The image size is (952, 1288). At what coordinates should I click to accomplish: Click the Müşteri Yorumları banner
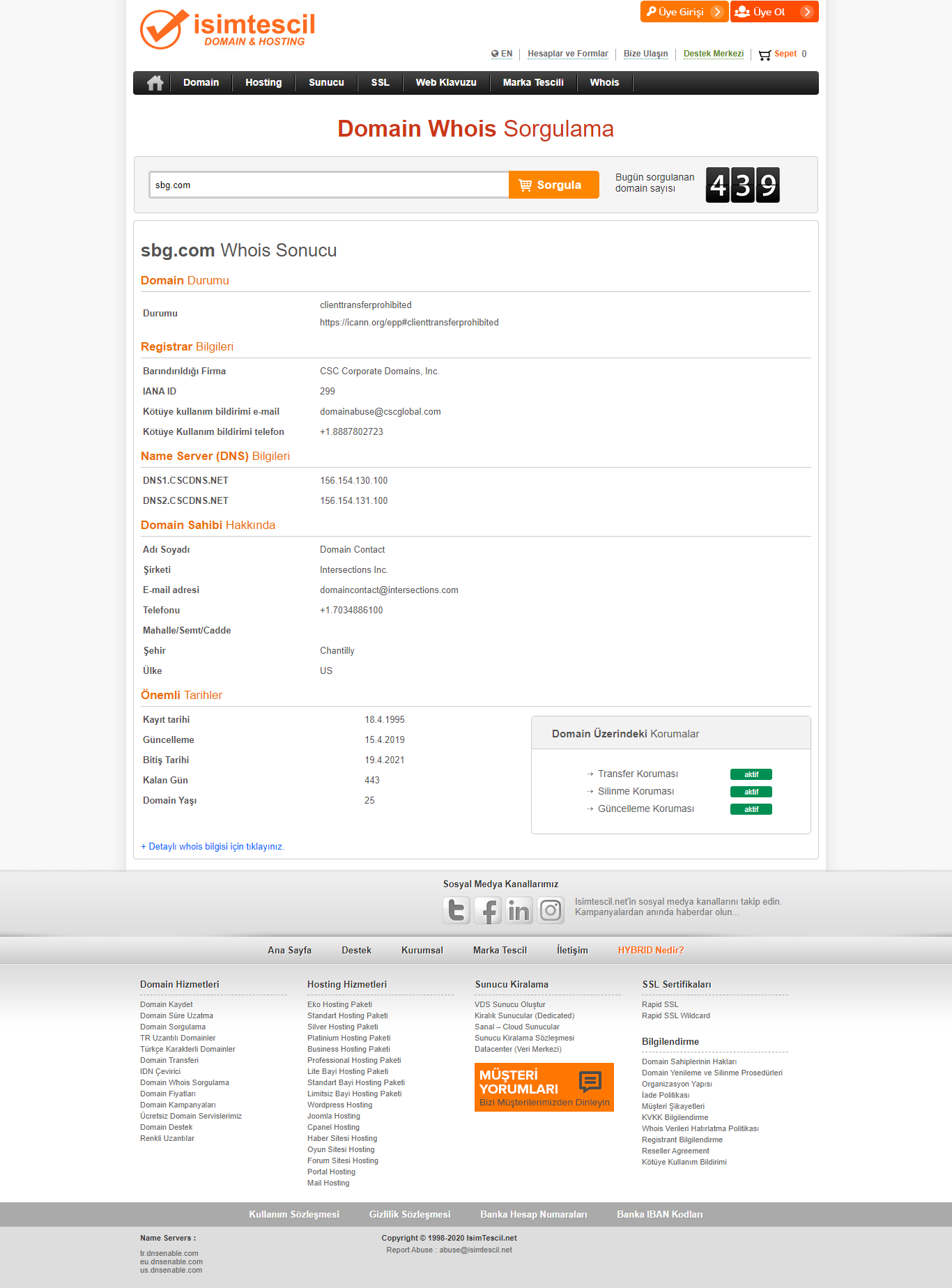pyautogui.click(x=544, y=1087)
